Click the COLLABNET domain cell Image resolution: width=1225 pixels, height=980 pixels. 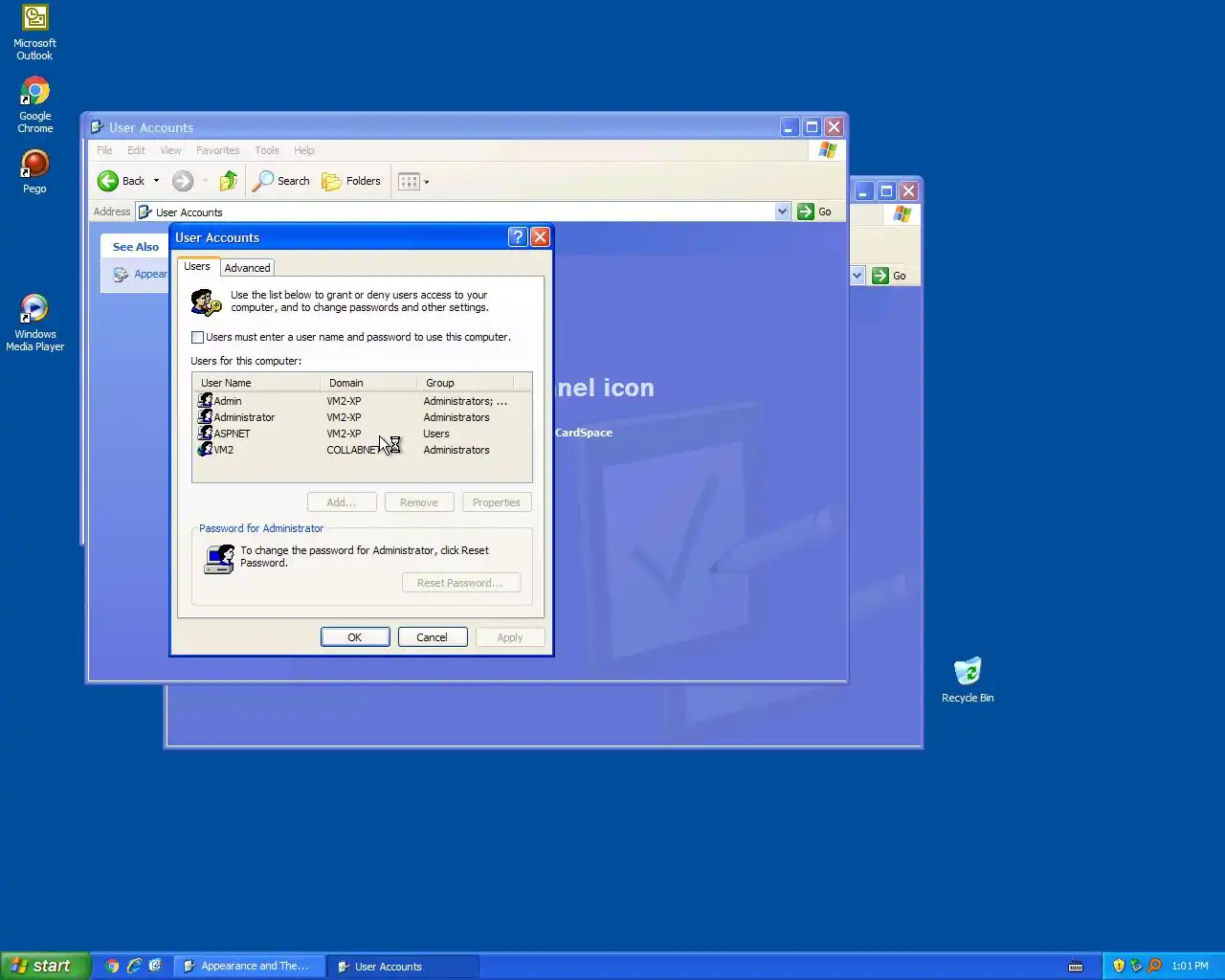[353, 450]
